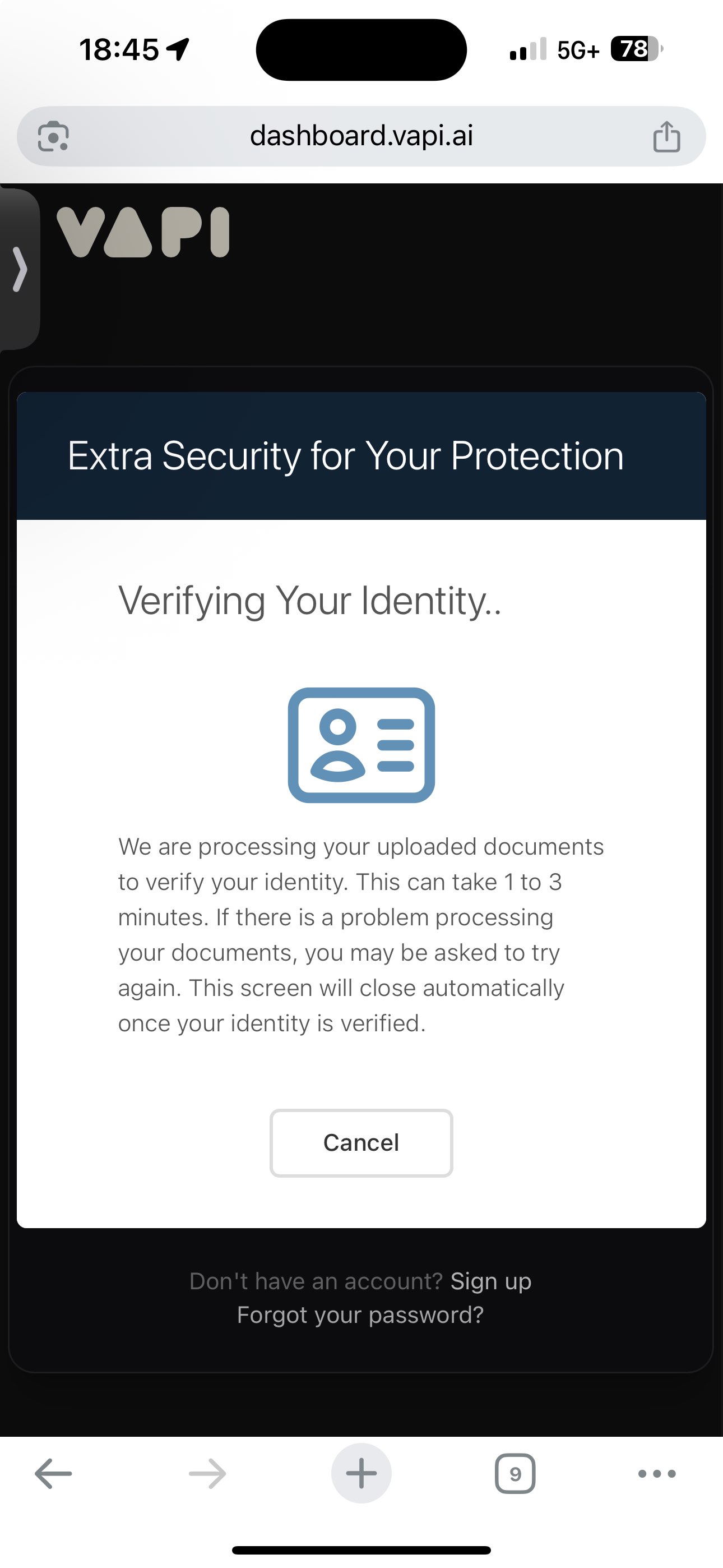Tap the battery indicator in status bar
The height and width of the screenshot is (1568, 723).
(637, 49)
